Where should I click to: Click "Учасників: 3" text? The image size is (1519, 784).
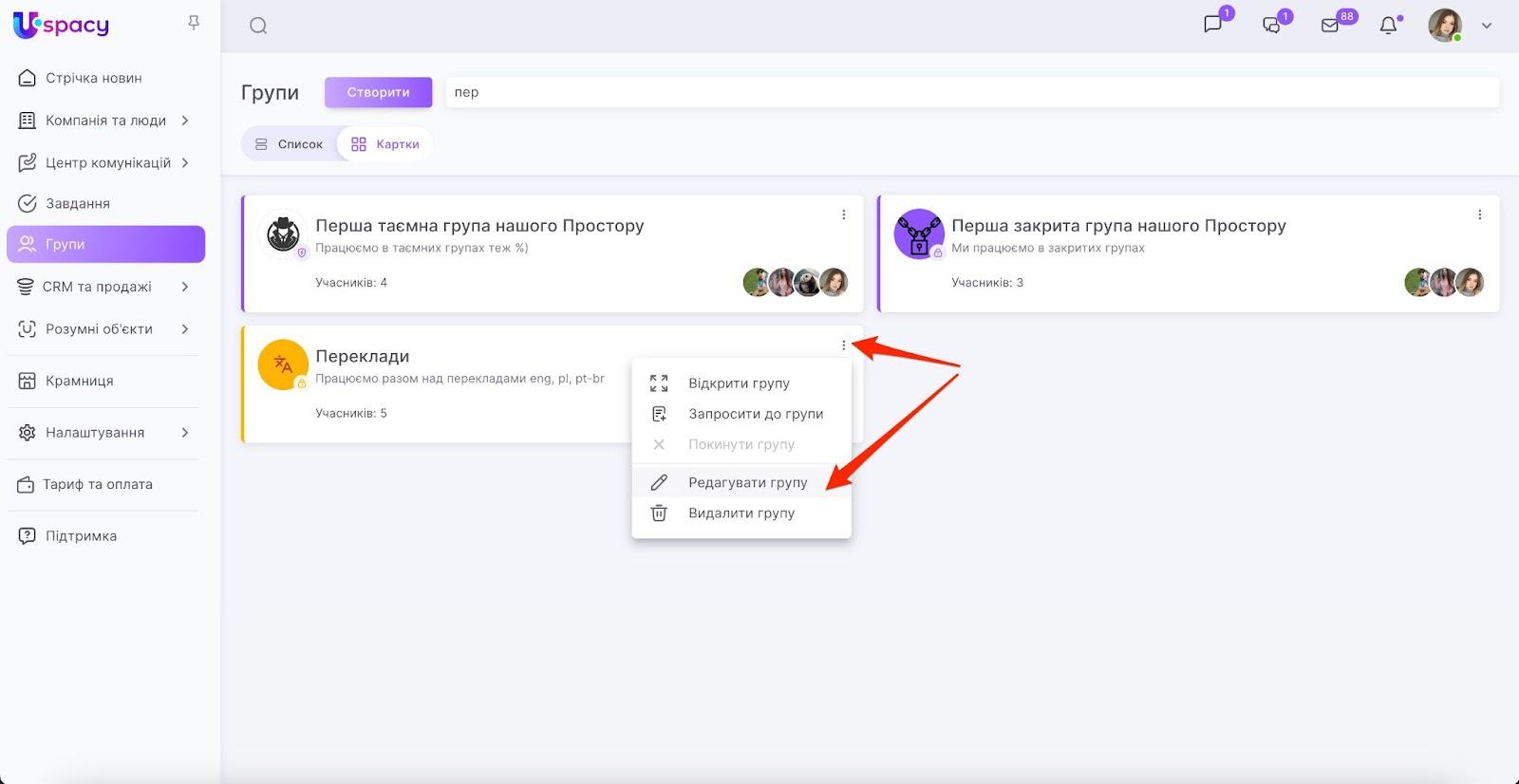coord(987,282)
